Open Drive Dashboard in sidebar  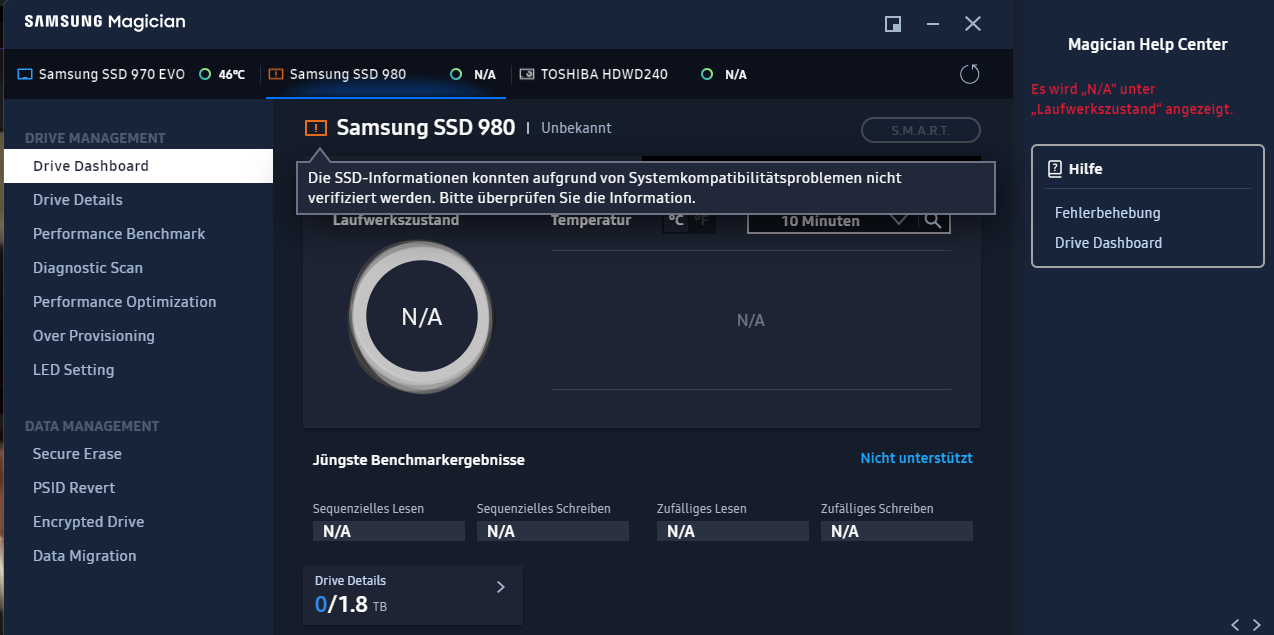coord(138,166)
